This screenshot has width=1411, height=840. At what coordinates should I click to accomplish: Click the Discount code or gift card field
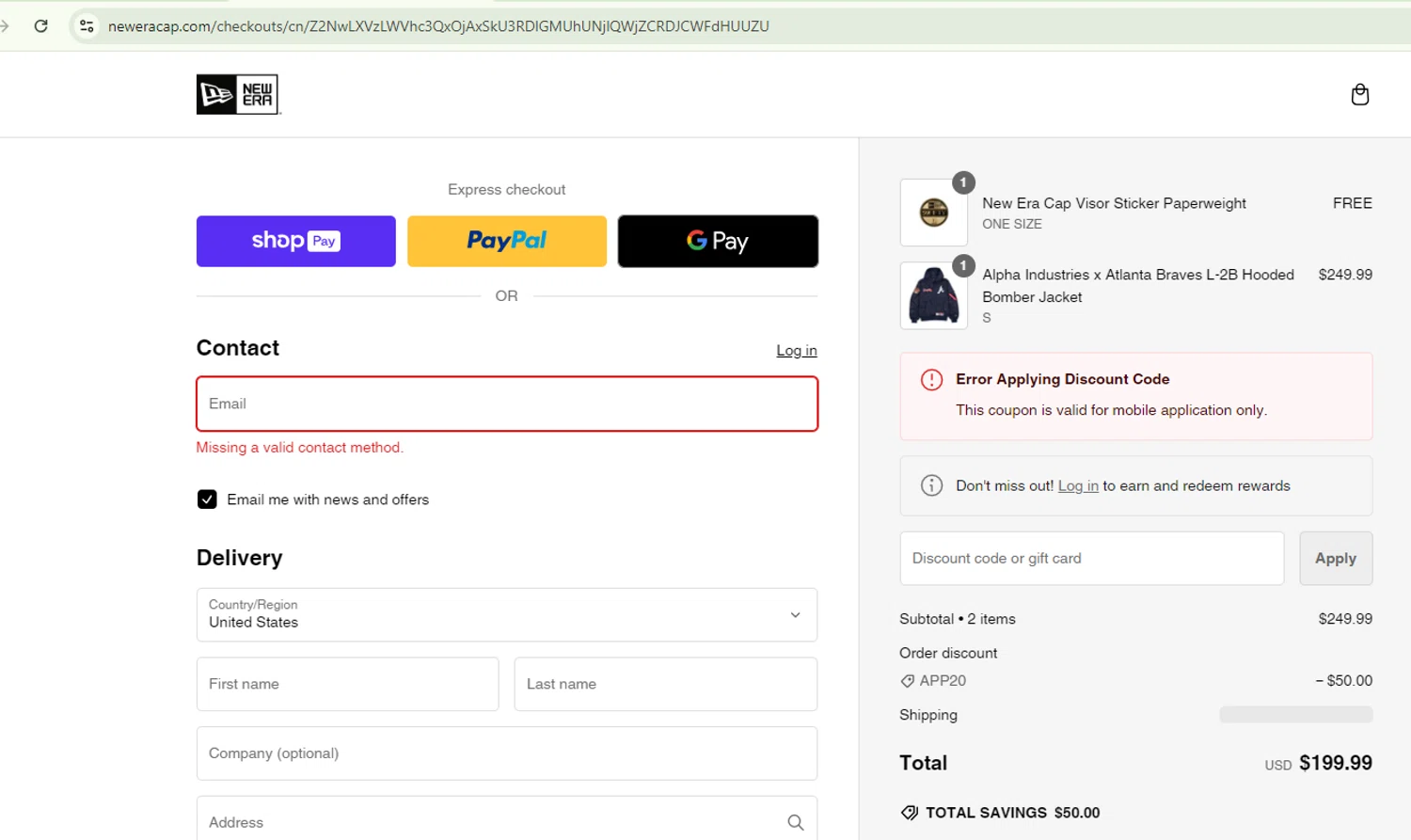[1091, 558]
